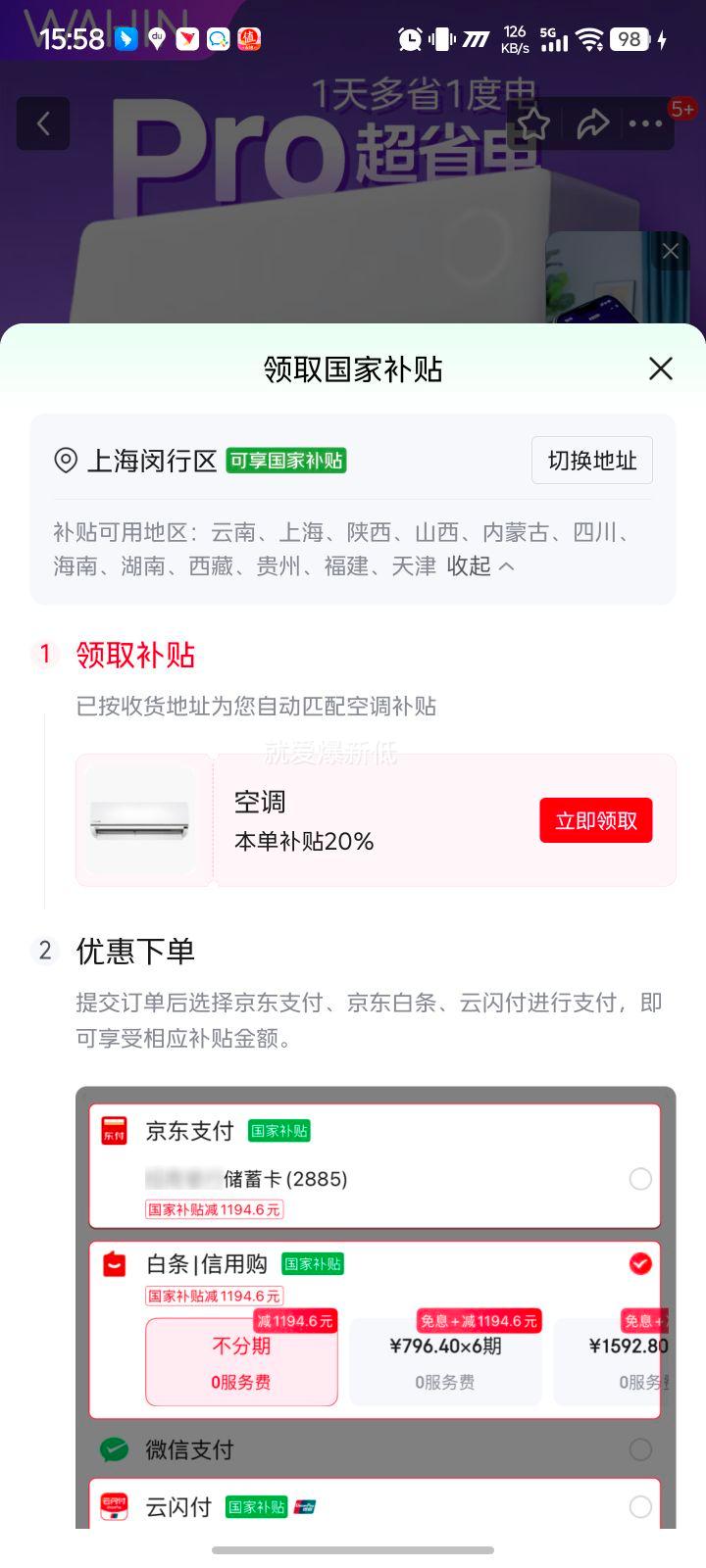Tap the 京东支付 logo icon

pyautogui.click(x=115, y=1130)
